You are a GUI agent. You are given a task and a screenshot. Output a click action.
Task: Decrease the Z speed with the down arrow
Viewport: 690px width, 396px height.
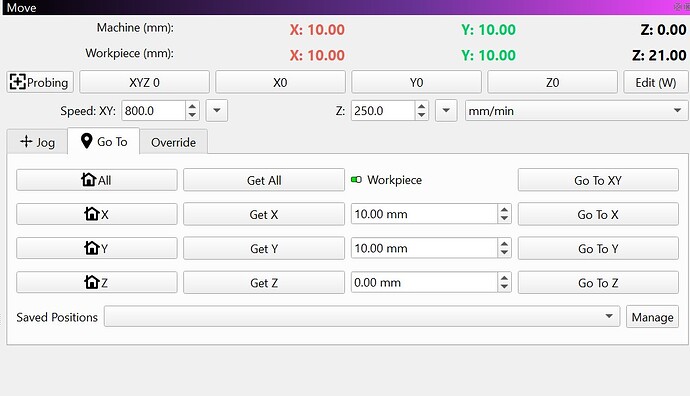coord(422,115)
